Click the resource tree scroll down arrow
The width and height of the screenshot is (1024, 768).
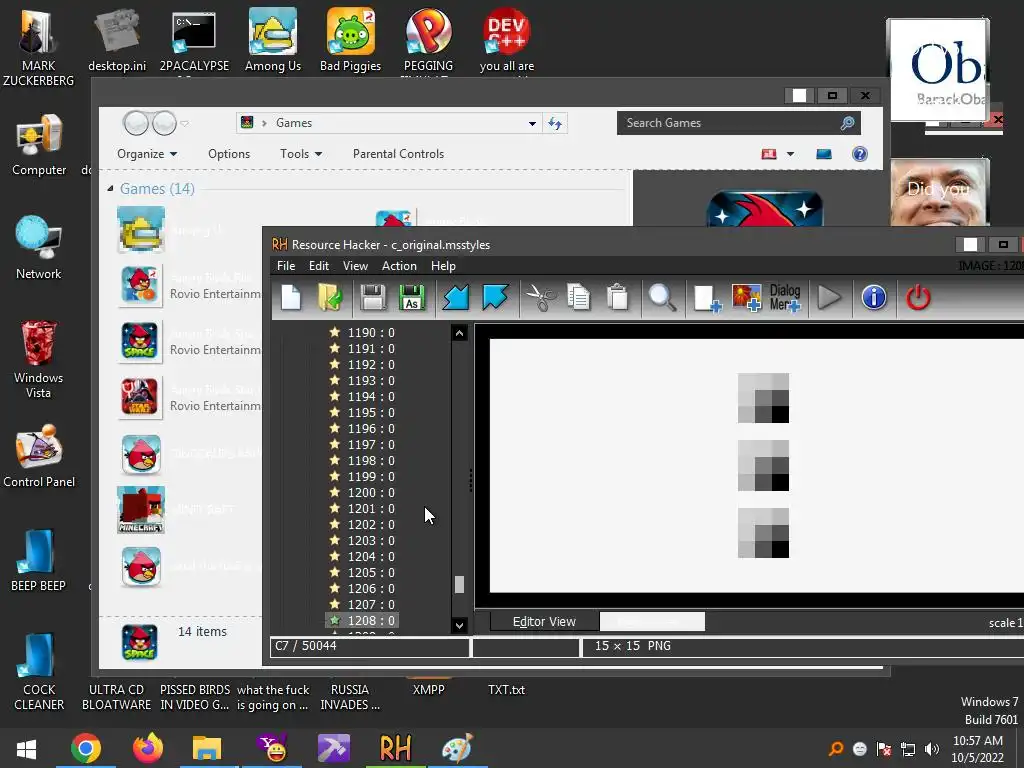[459, 625]
